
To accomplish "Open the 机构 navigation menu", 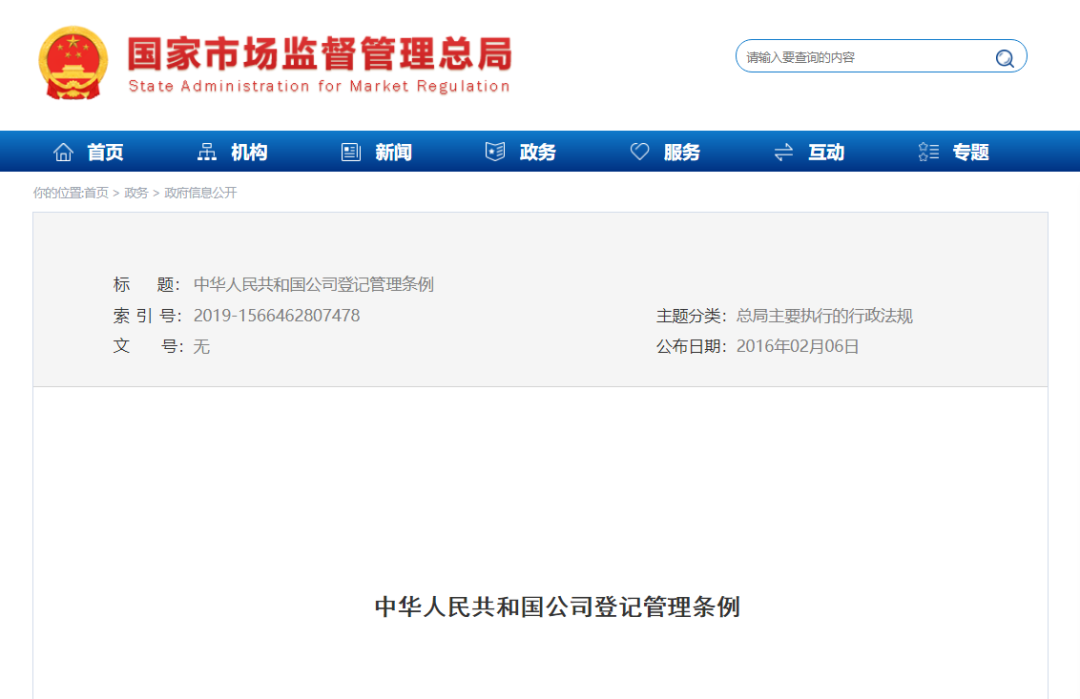I will [x=249, y=152].
